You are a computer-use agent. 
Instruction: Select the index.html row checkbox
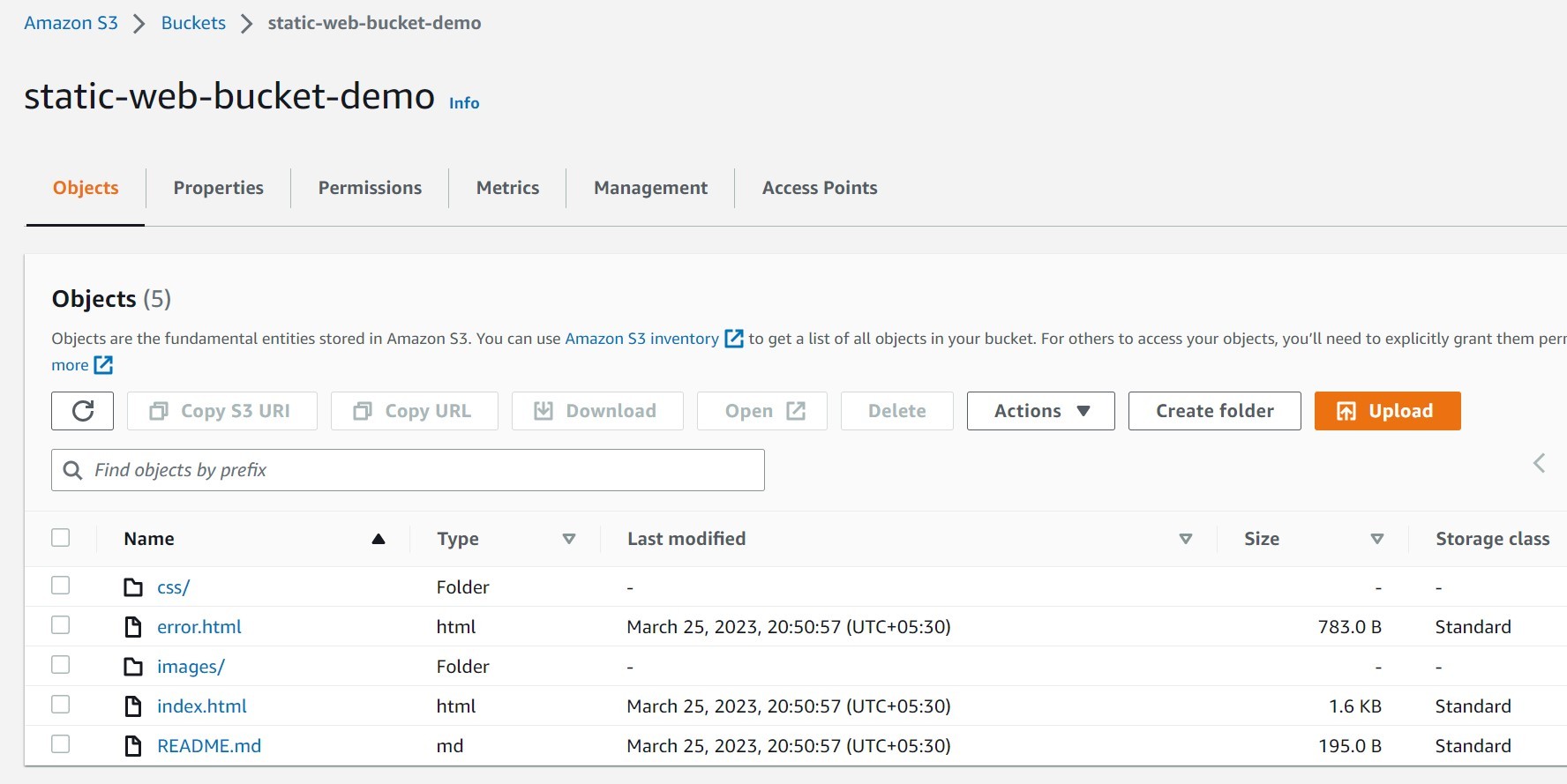[x=61, y=705]
